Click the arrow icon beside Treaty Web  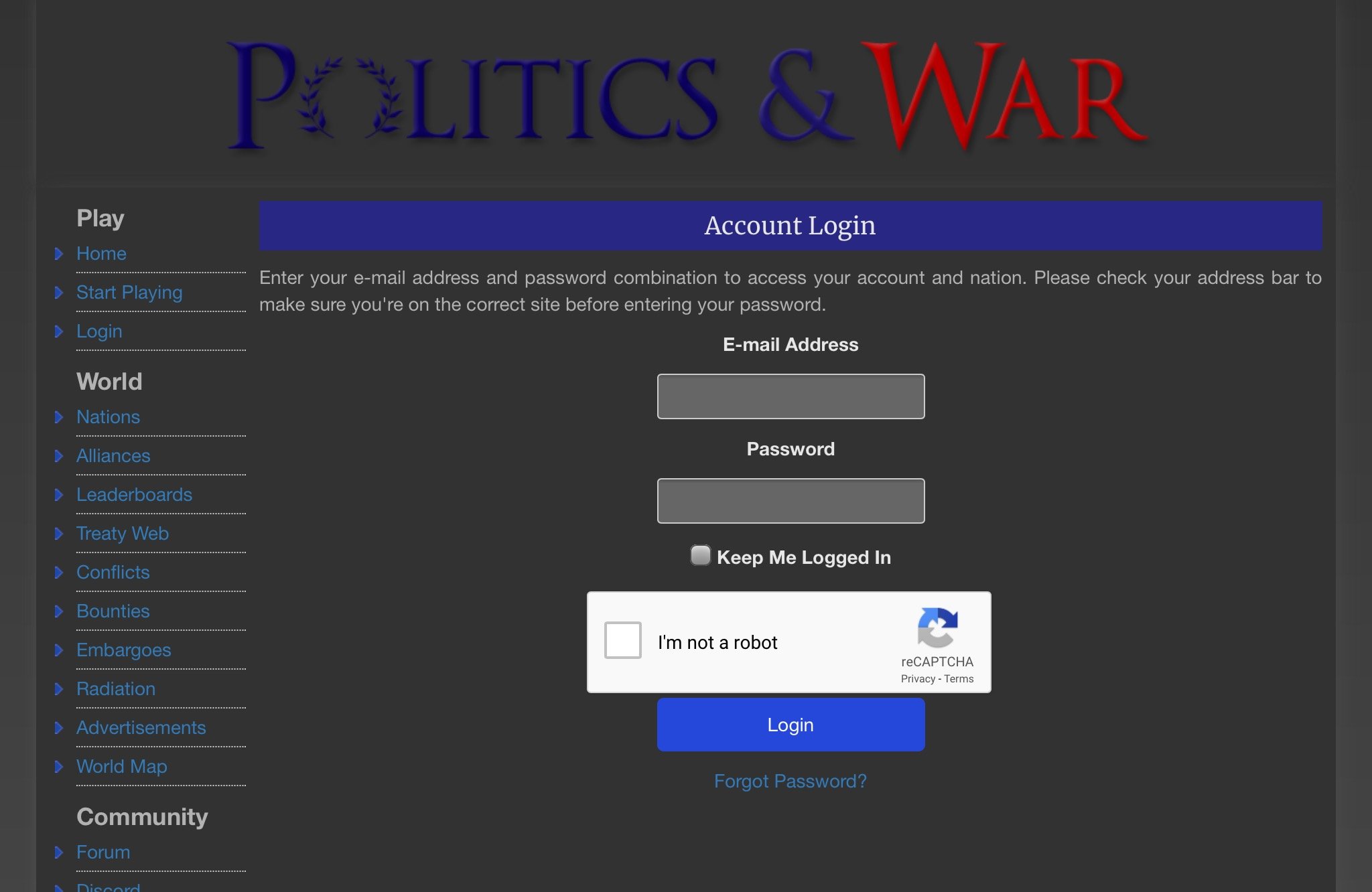pos(59,534)
